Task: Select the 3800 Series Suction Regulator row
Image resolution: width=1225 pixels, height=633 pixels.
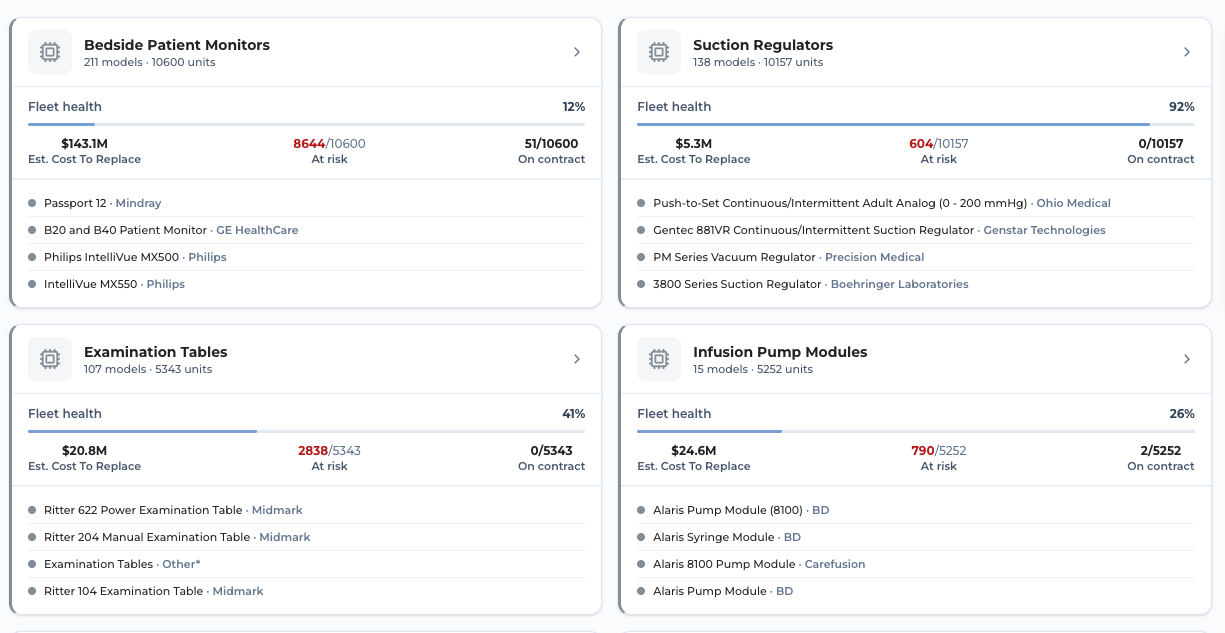Action: click(x=916, y=284)
